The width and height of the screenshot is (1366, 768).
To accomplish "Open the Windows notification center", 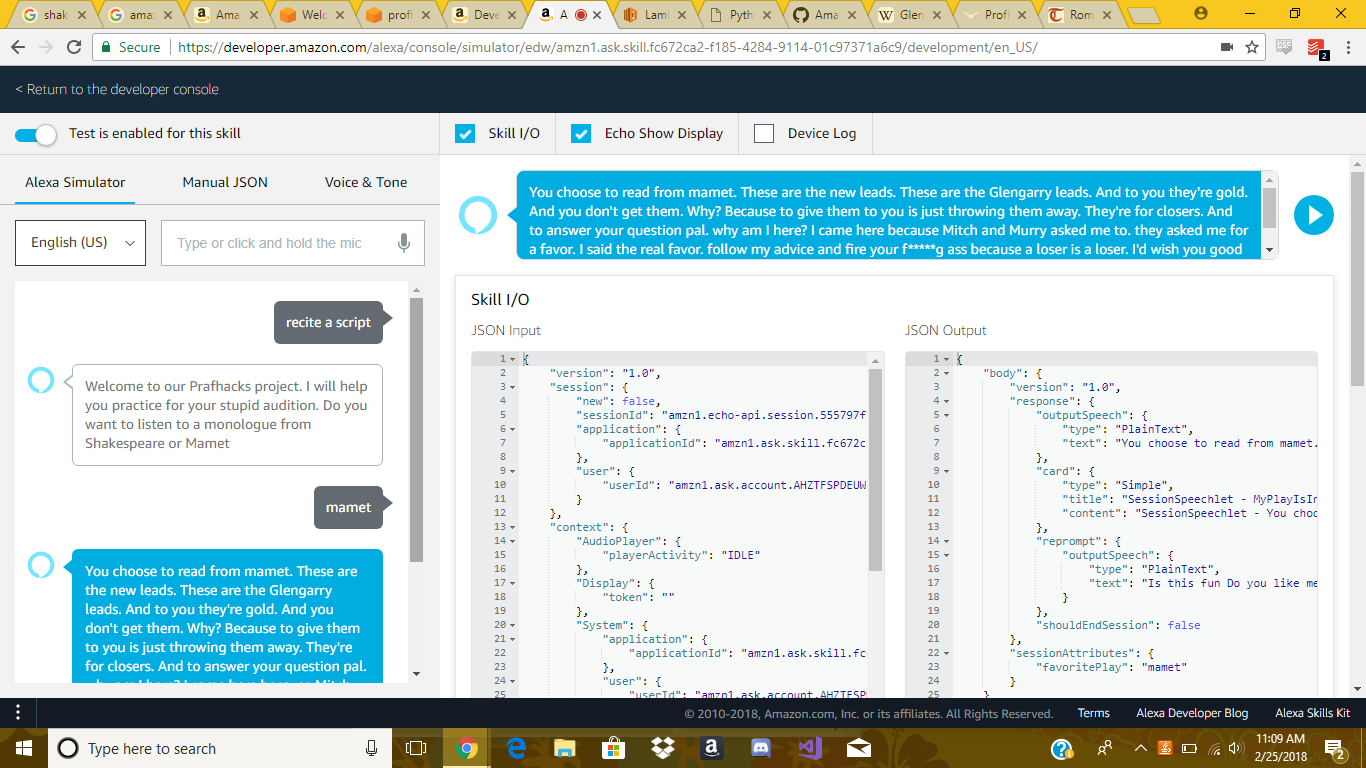I will 1334,748.
